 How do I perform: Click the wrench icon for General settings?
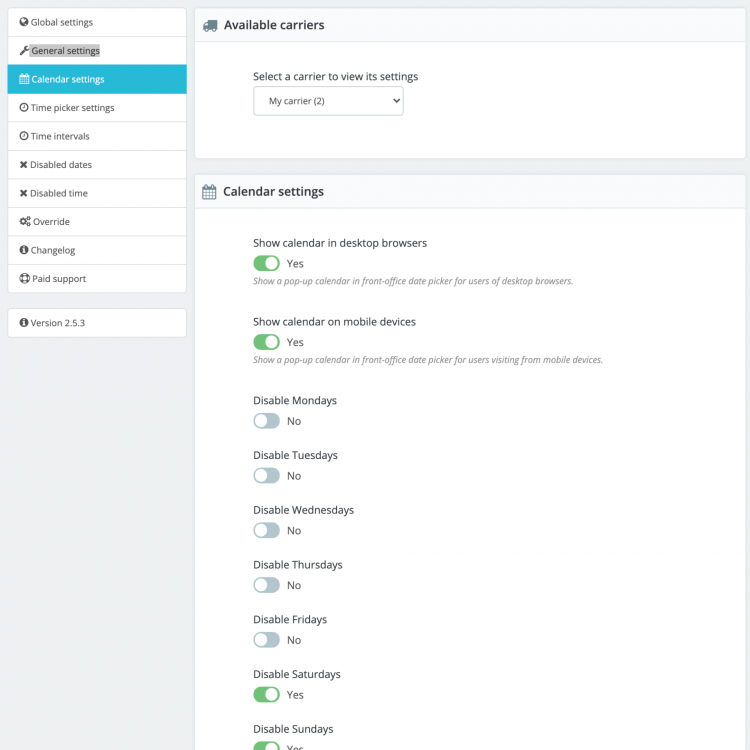pos(24,50)
